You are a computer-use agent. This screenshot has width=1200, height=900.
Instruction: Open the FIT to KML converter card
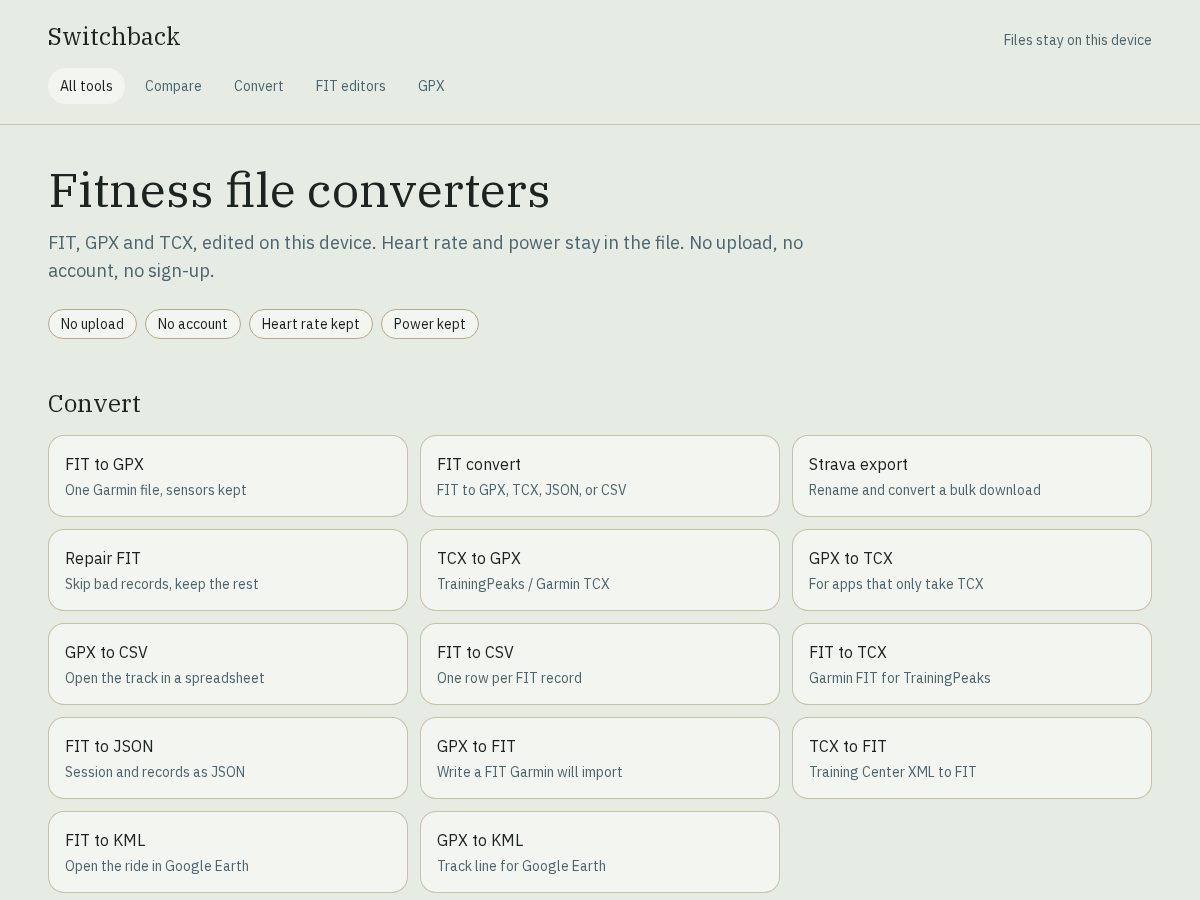228,852
